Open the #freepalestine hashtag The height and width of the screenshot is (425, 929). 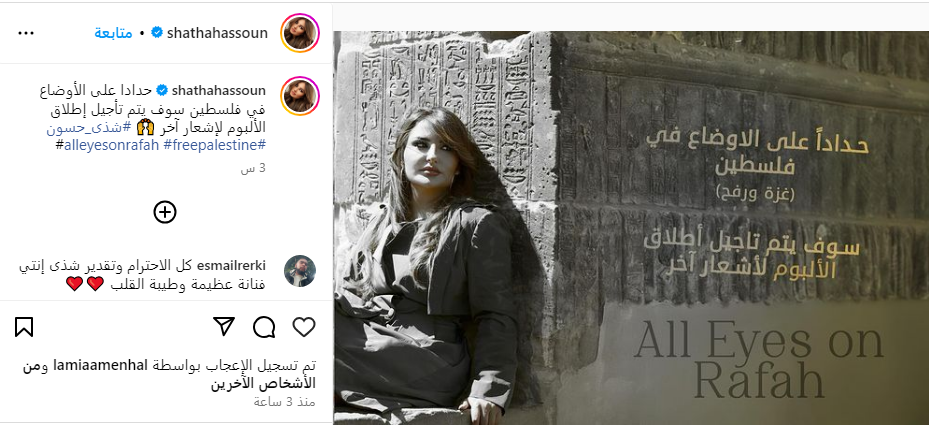pyautogui.click(x=214, y=145)
